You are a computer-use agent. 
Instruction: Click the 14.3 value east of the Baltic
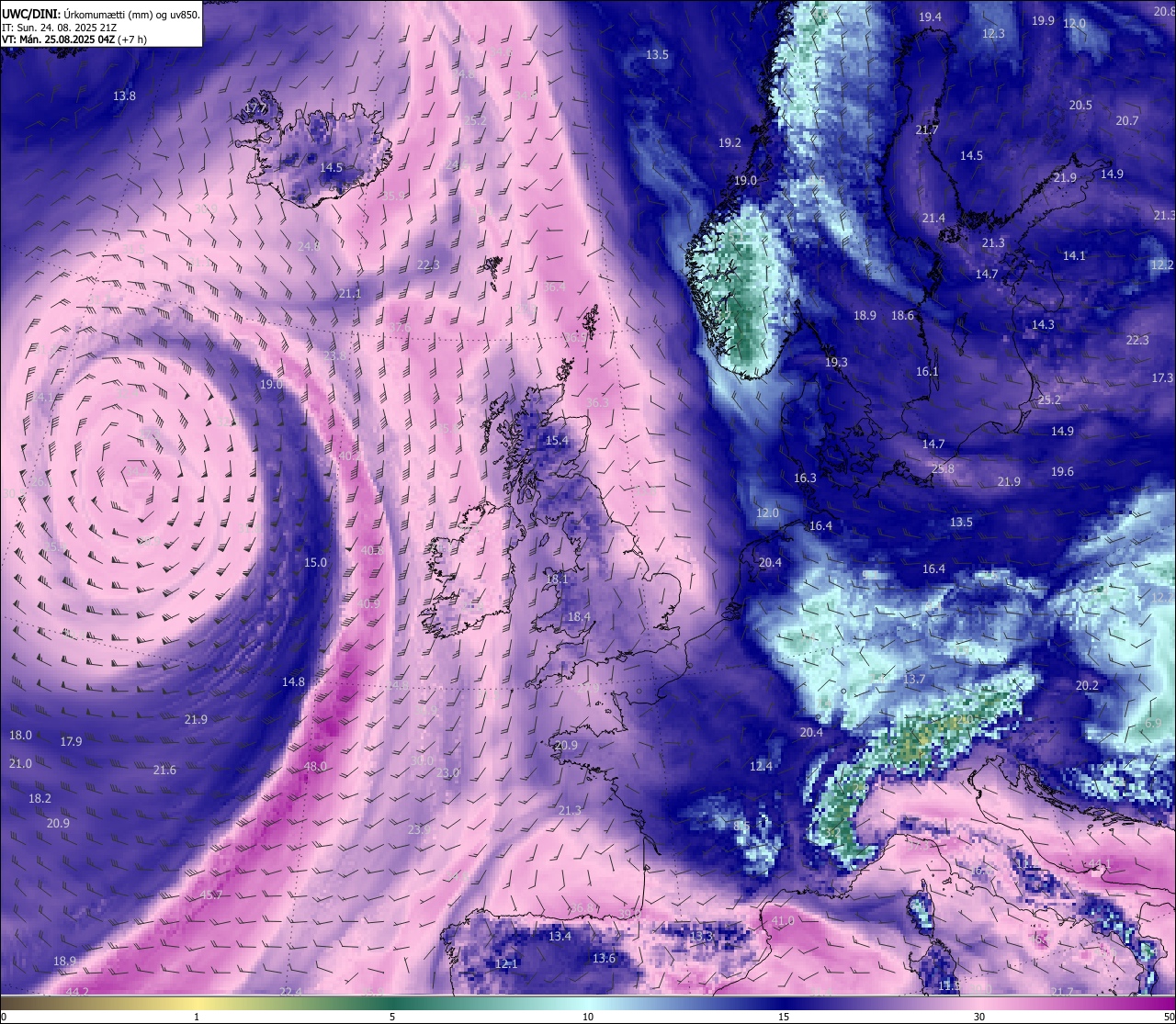(x=1043, y=324)
